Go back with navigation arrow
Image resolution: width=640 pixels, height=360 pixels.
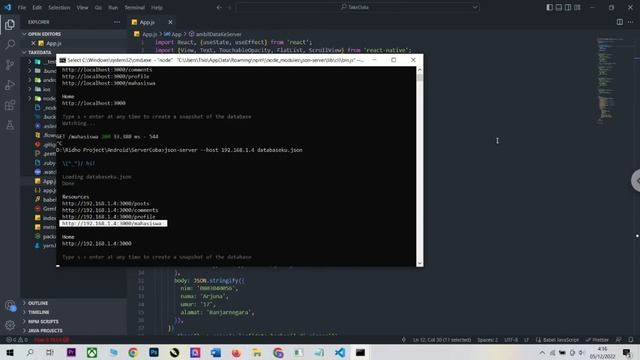(x=219, y=7)
